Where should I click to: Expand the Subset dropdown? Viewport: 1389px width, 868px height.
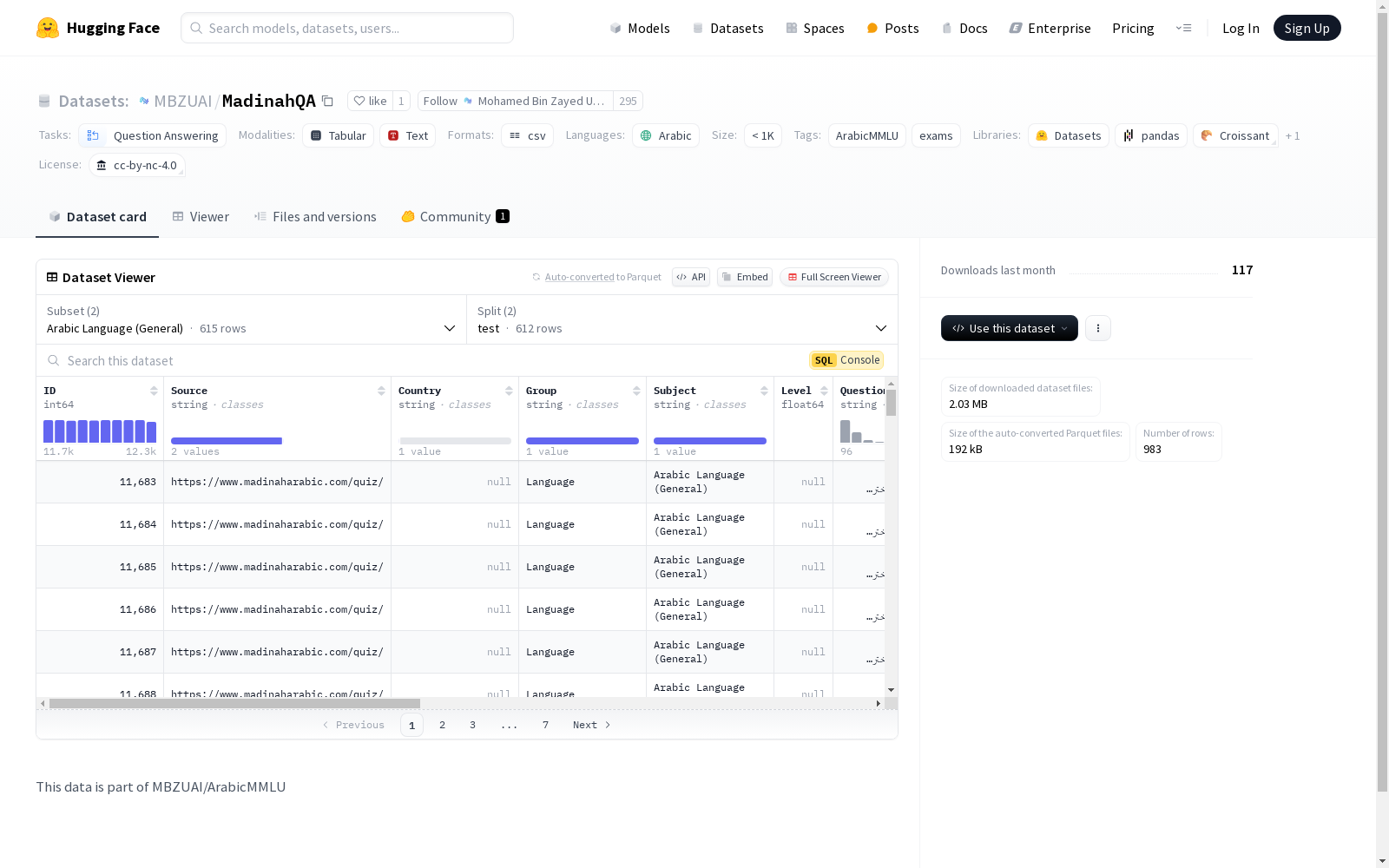(x=252, y=319)
